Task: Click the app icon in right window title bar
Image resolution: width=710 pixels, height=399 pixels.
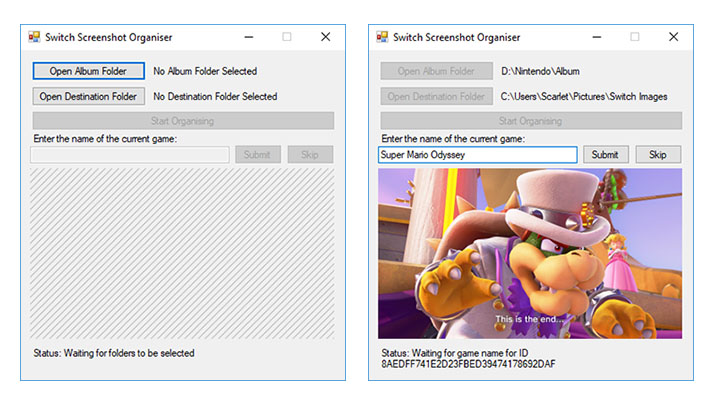Action: pos(382,37)
